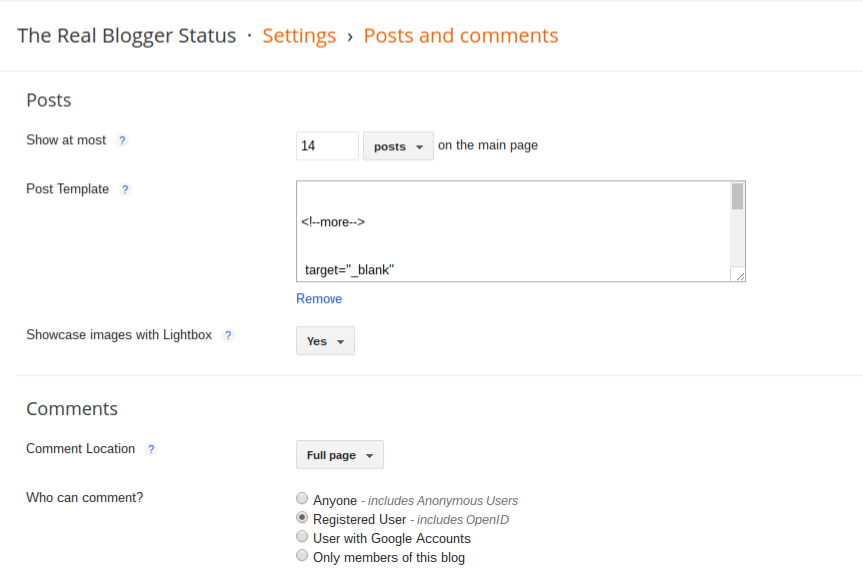Click the Remove link under Post Template
This screenshot has width=863, height=575.
point(319,299)
